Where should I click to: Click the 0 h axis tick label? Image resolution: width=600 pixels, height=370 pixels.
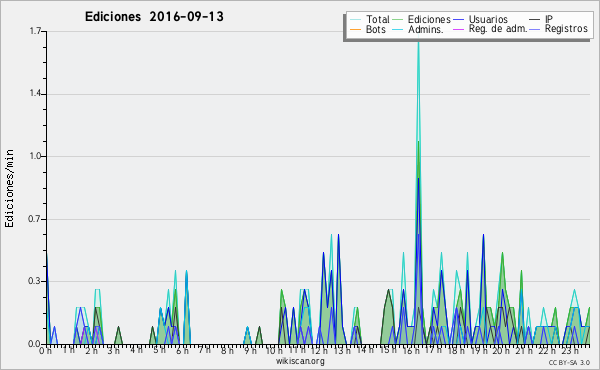click(x=46, y=351)
